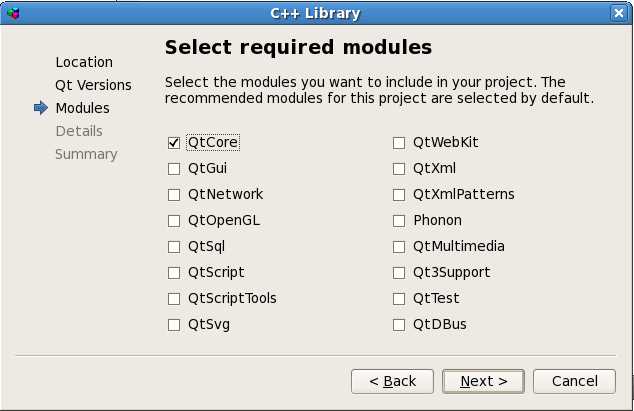Check the Qt3Support option
The height and width of the screenshot is (411, 634).
399,273
